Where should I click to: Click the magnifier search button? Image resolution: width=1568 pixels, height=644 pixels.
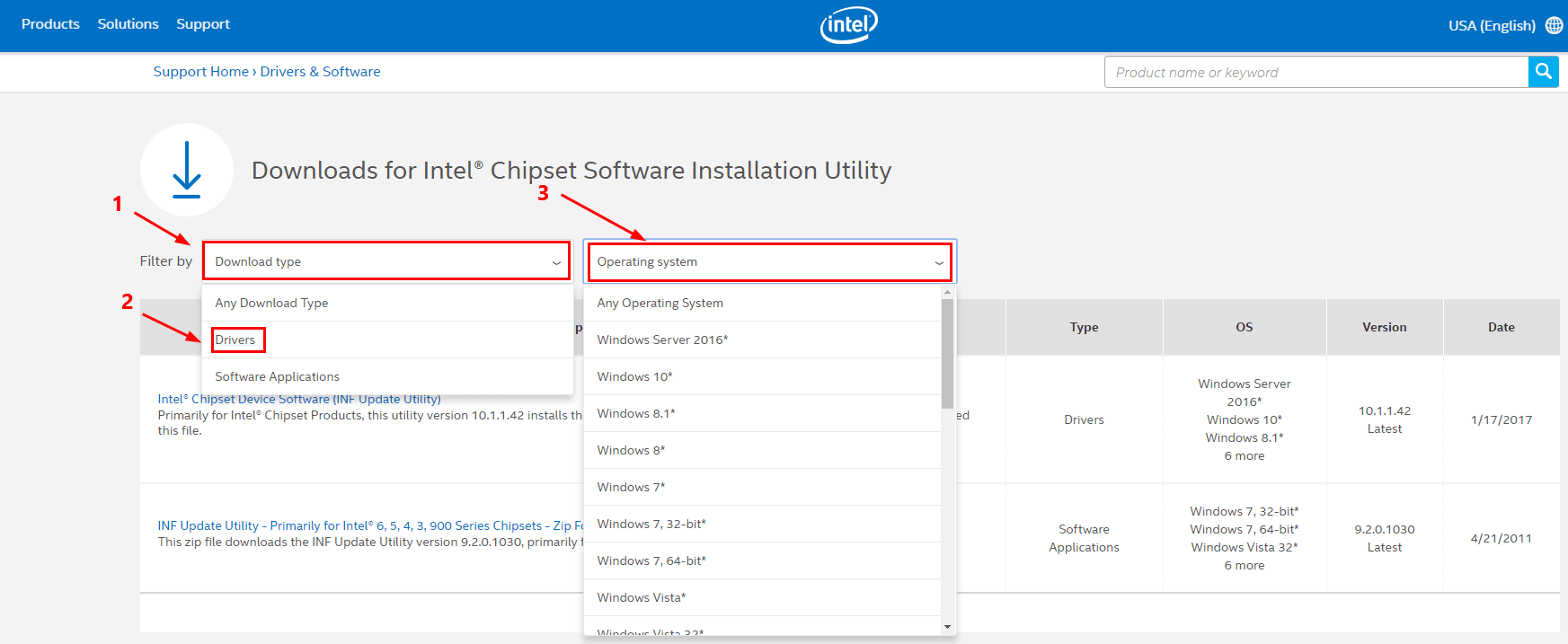[1543, 72]
